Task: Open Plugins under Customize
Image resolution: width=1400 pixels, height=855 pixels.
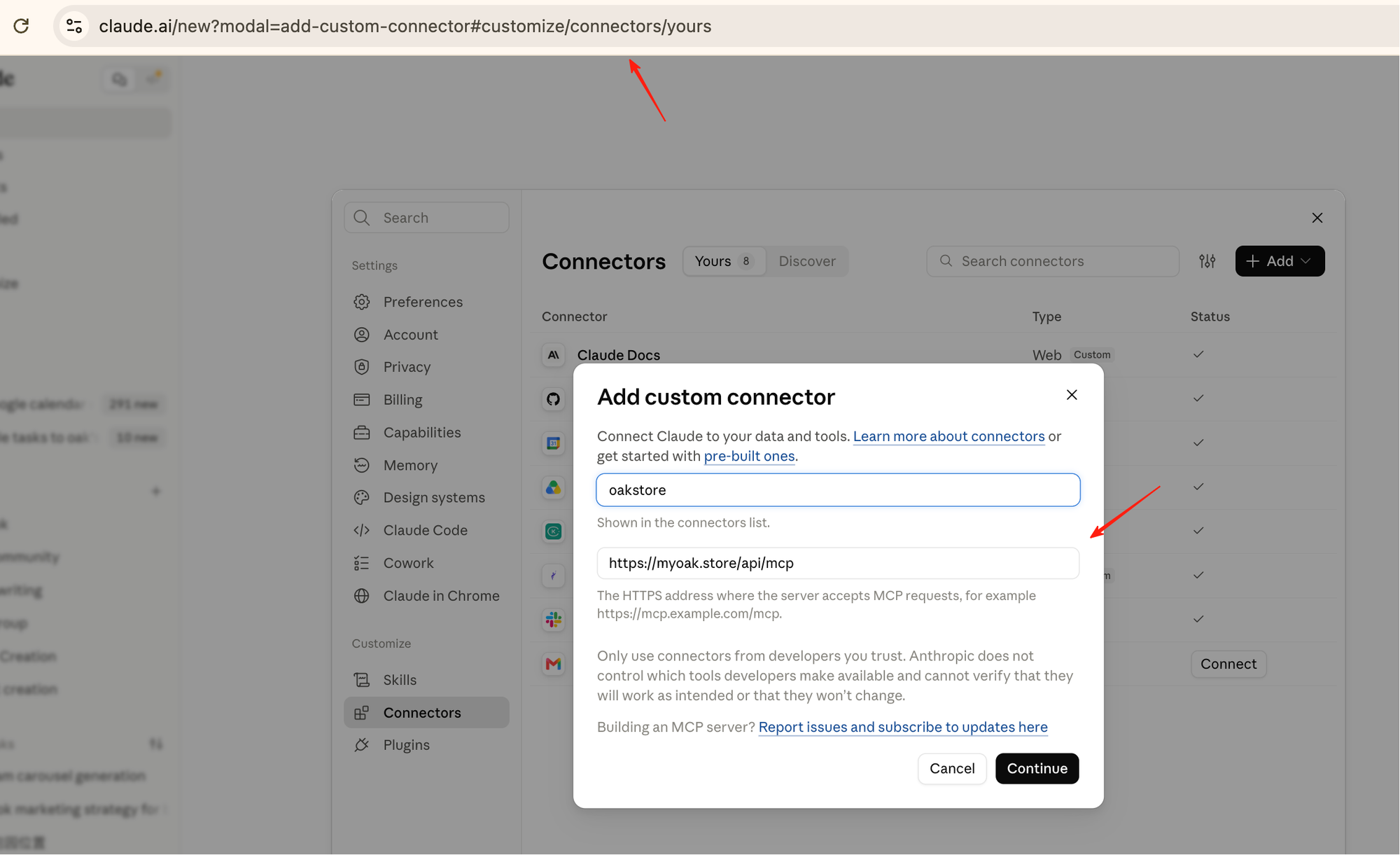Action: tap(426, 745)
